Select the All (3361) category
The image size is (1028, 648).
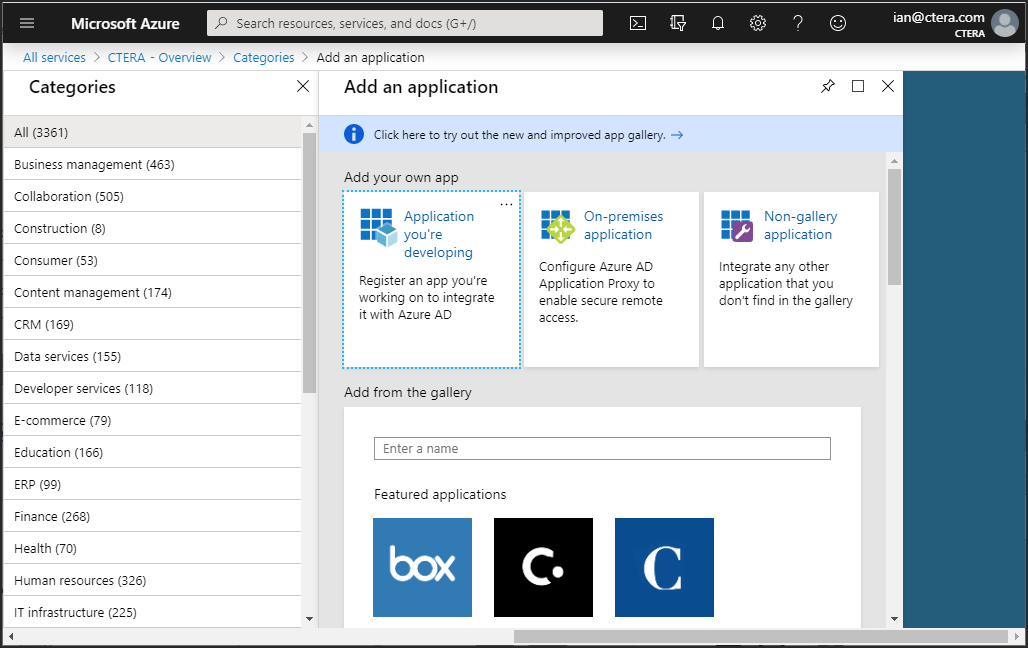coord(152,132)
